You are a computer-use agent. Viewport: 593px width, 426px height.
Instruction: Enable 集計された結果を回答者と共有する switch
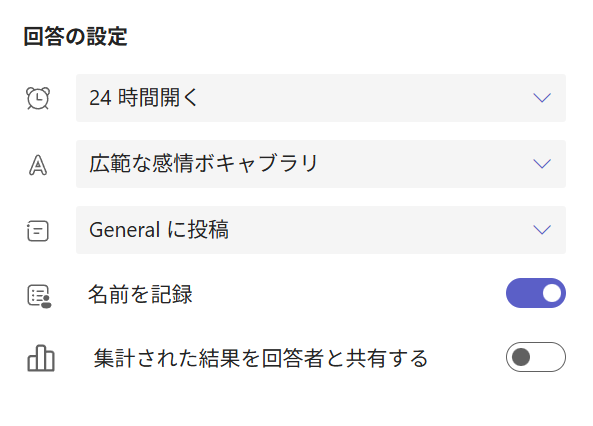pos(536,357)
